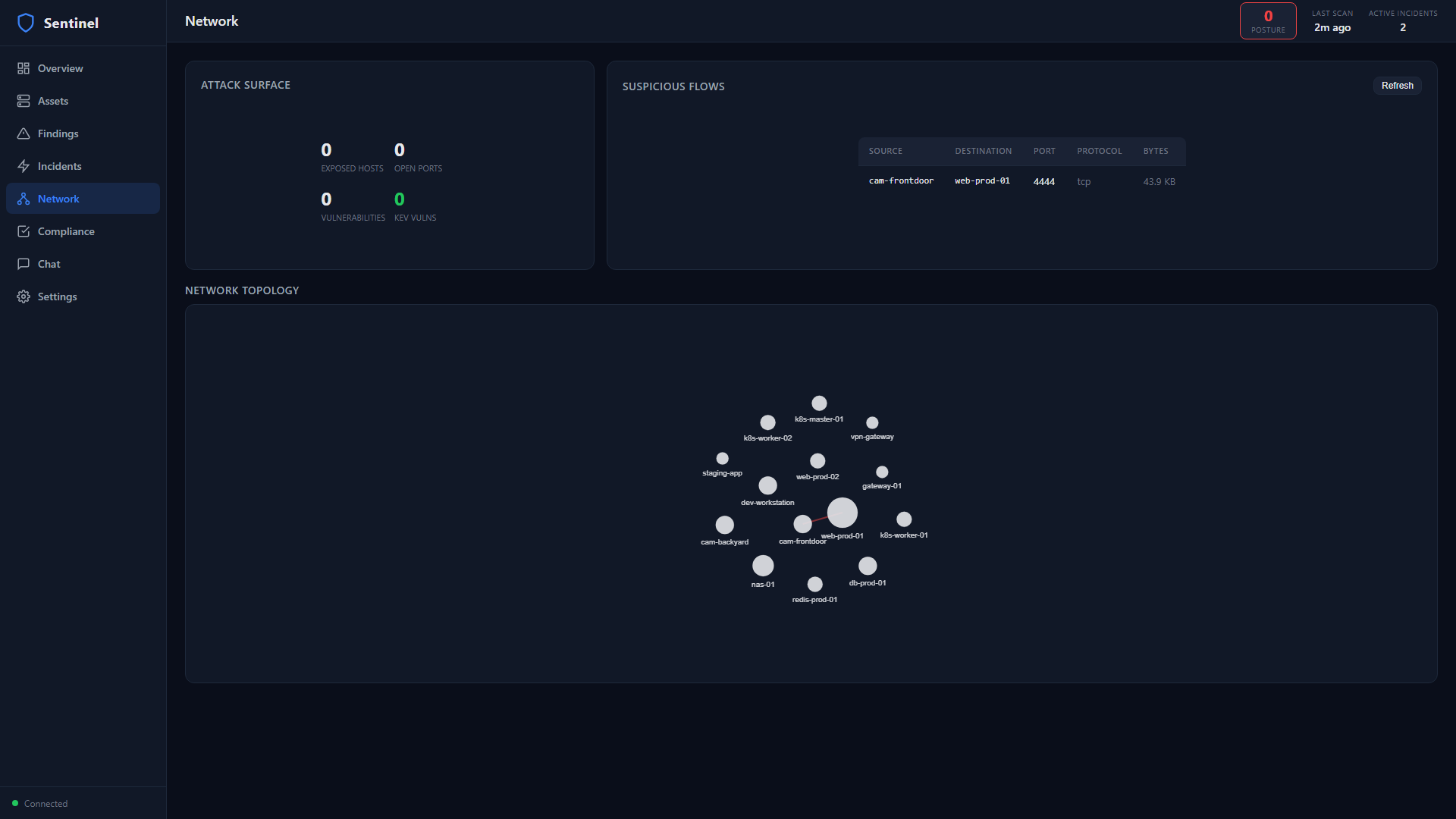Select the Incidents lightning bolt icon
Screen dimensions: 1456x819
[x=24, y=166]
